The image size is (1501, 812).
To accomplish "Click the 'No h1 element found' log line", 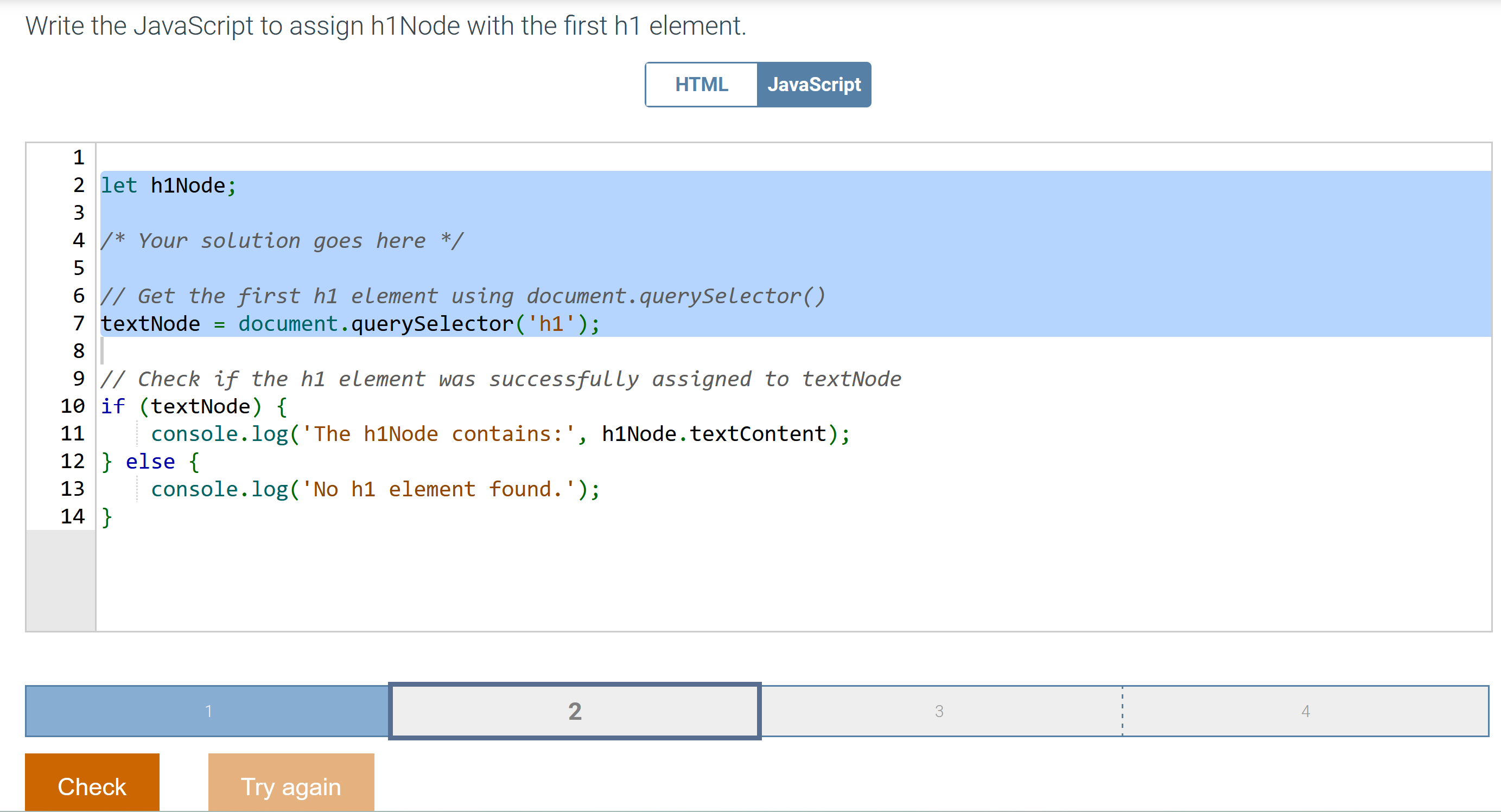I will click(376, 489).
